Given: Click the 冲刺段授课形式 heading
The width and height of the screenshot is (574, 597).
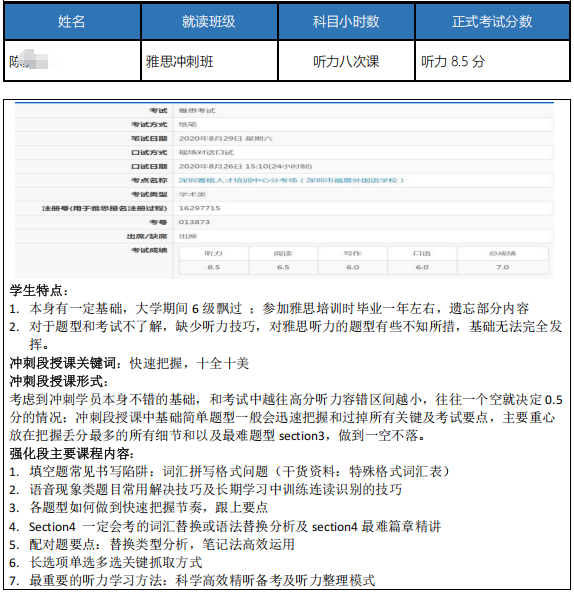Looking at the screenshot, I should 59,381.
